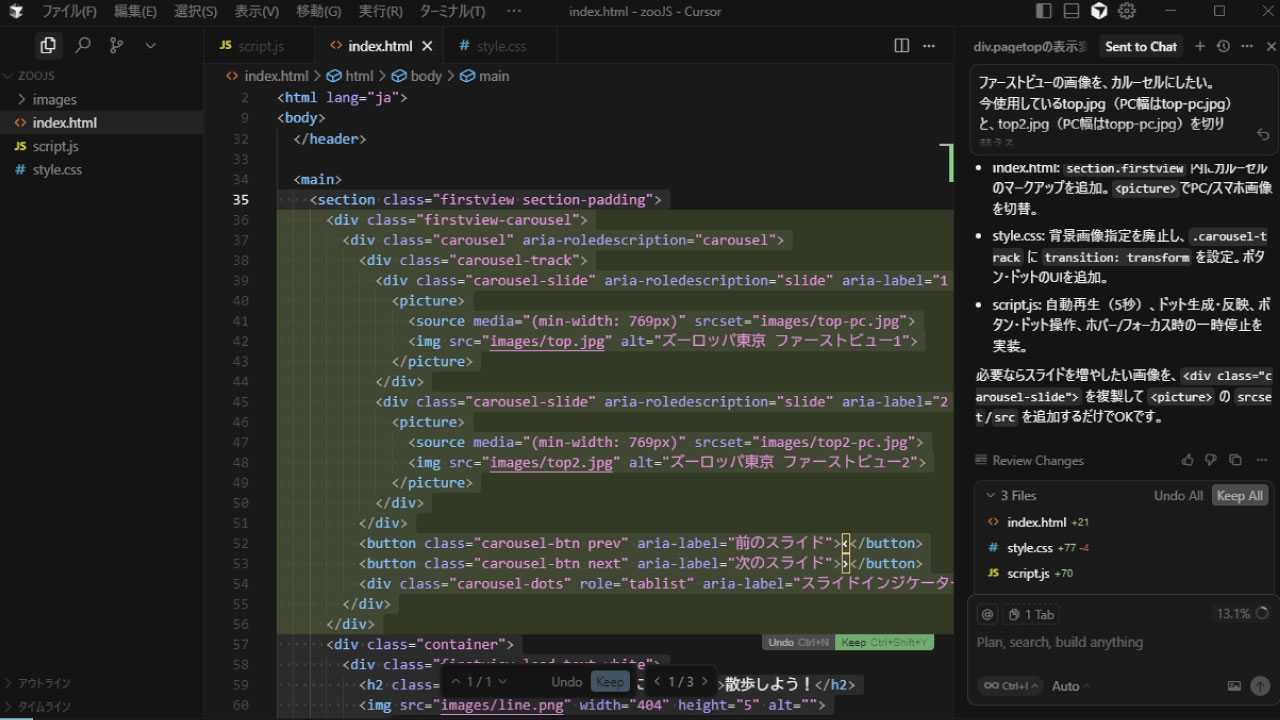The image size is (1280, 720).
Task: Open script.js in changed files list
Action: point(1125,573)
